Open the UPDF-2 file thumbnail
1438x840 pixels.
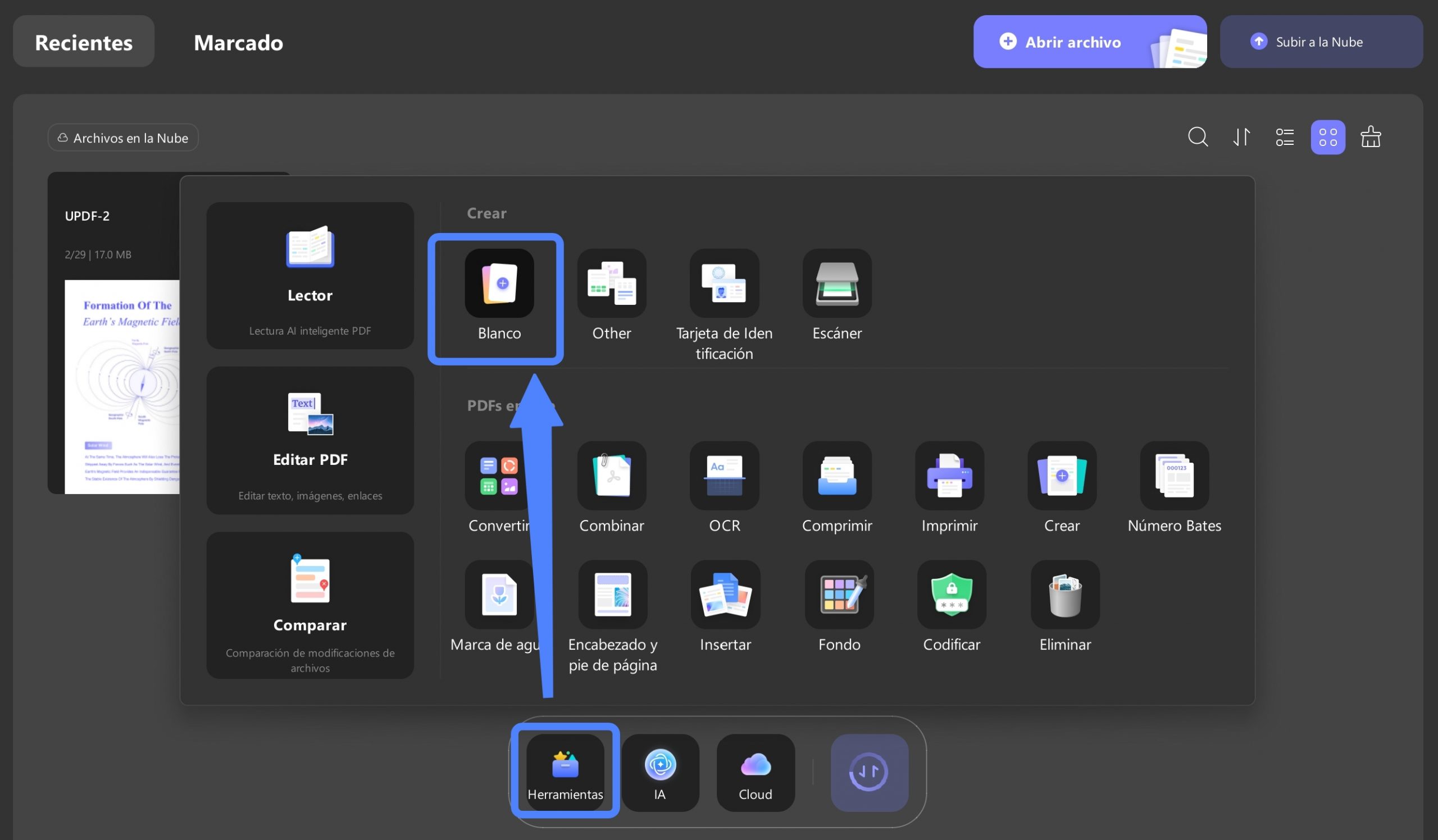coord(113,333)
